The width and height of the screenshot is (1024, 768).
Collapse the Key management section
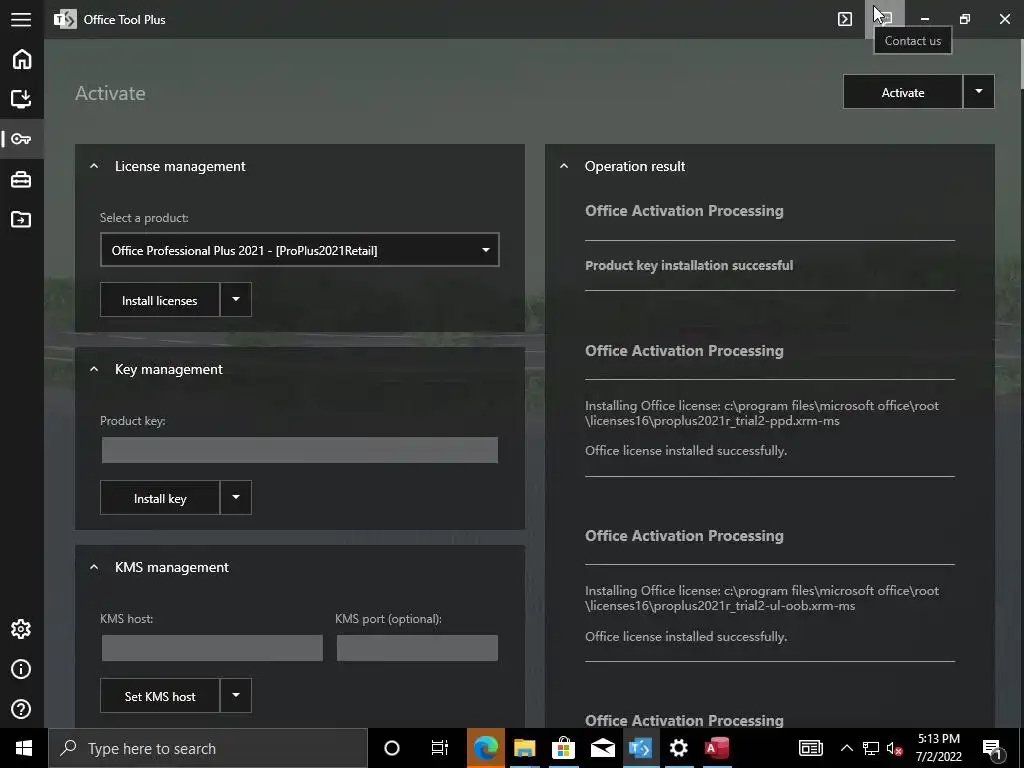(94, 369)
